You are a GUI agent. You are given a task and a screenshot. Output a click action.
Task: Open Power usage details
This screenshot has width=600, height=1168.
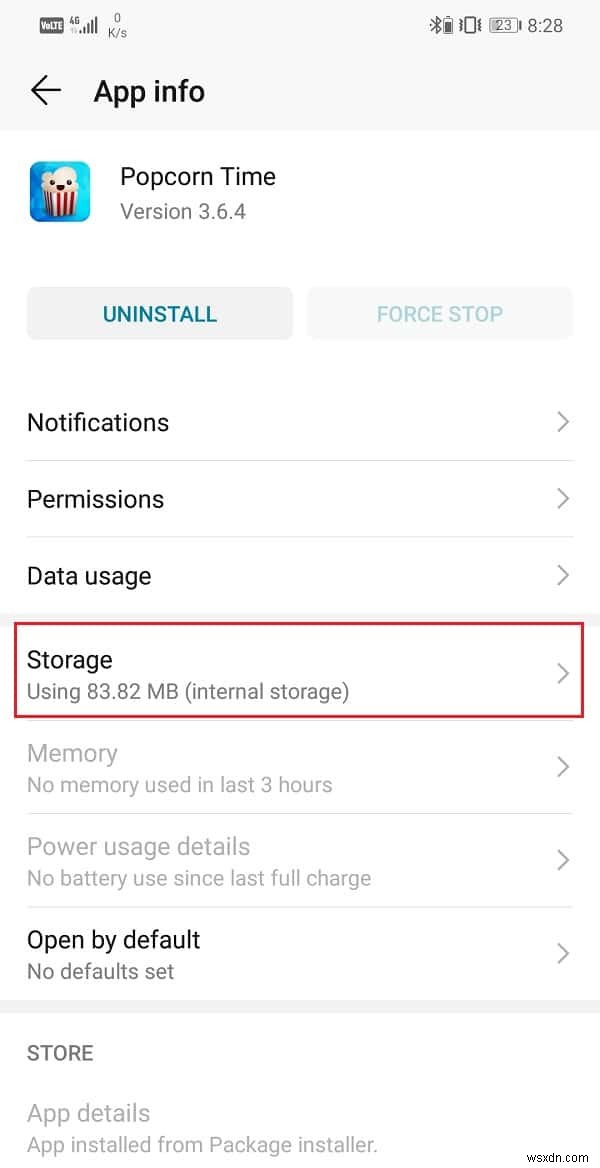point(300,861)
